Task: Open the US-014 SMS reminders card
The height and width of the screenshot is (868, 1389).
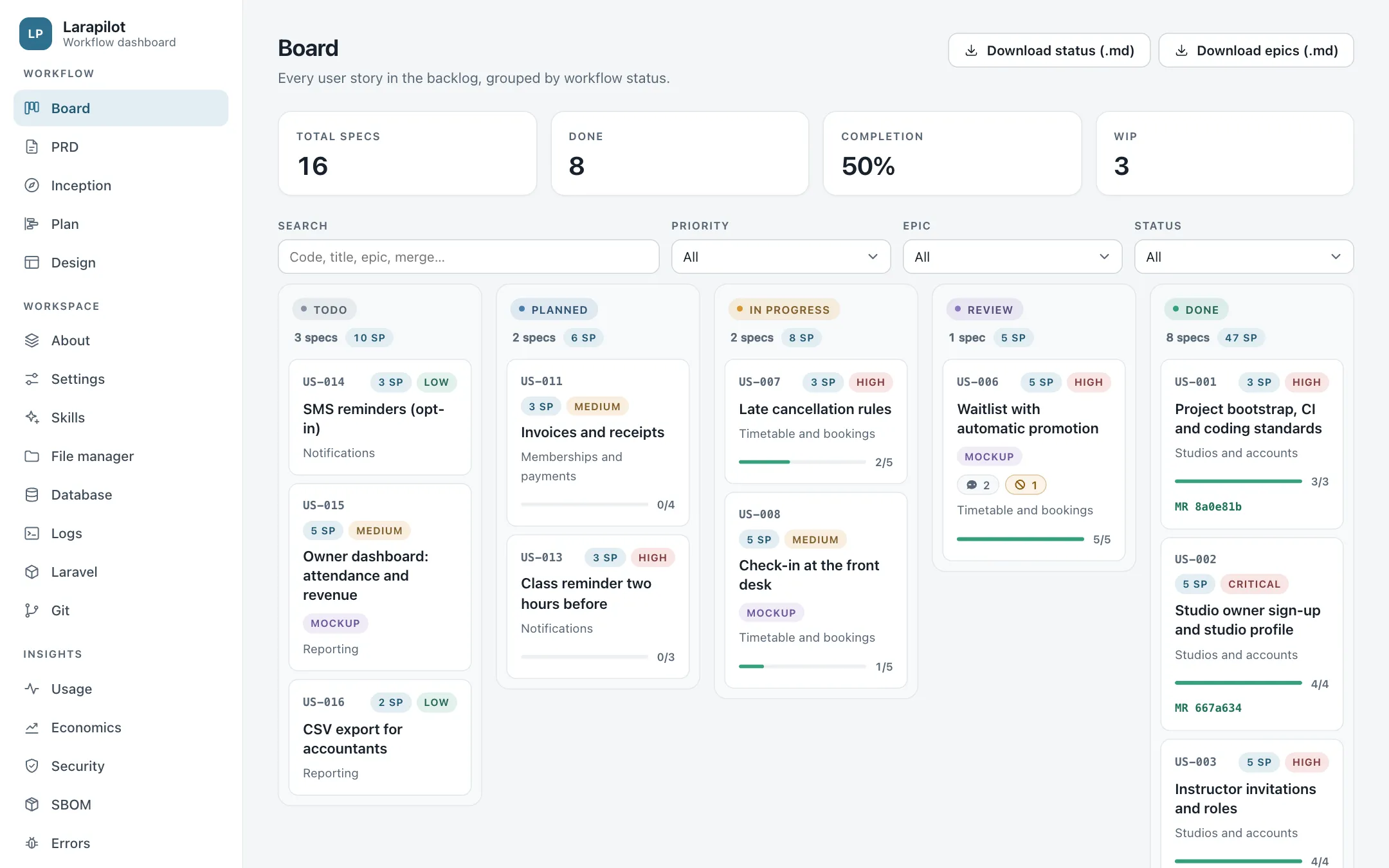Action: pos(380,417)
